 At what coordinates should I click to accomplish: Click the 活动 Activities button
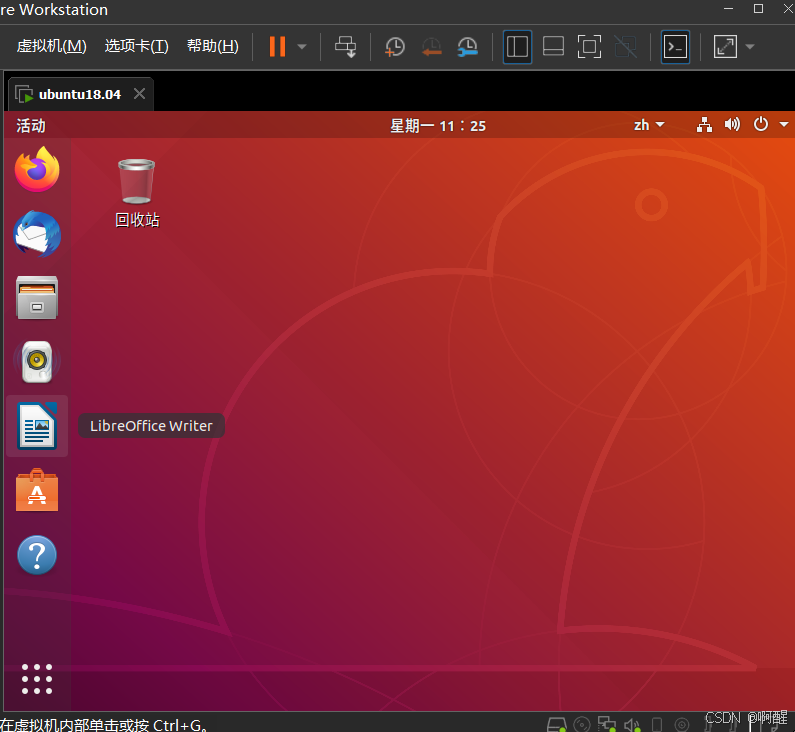31,126
